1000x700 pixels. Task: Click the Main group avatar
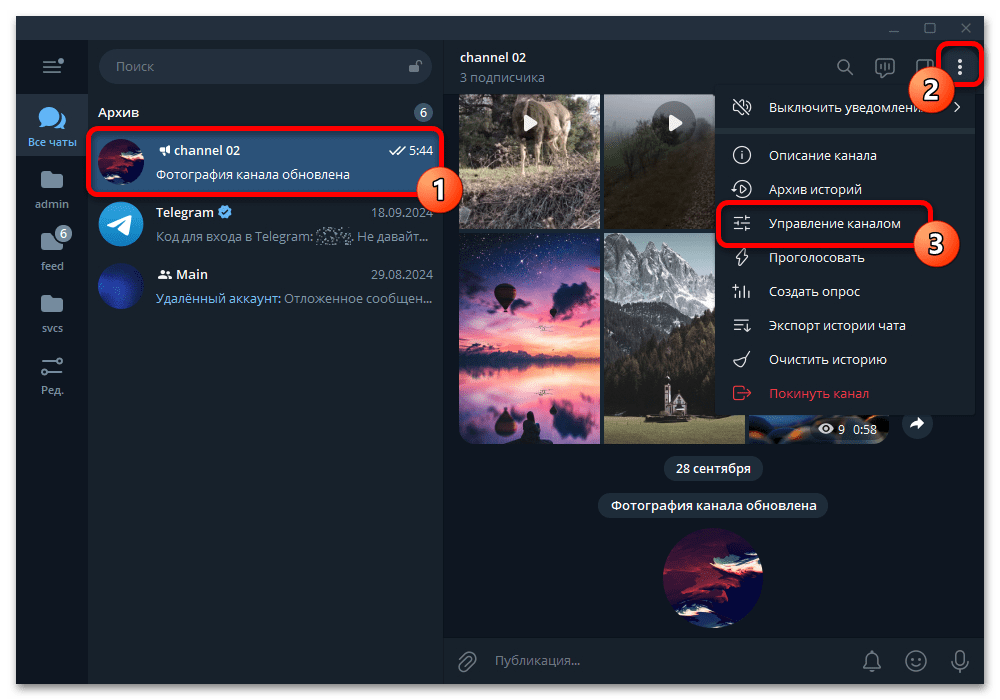tap(121, 286)
